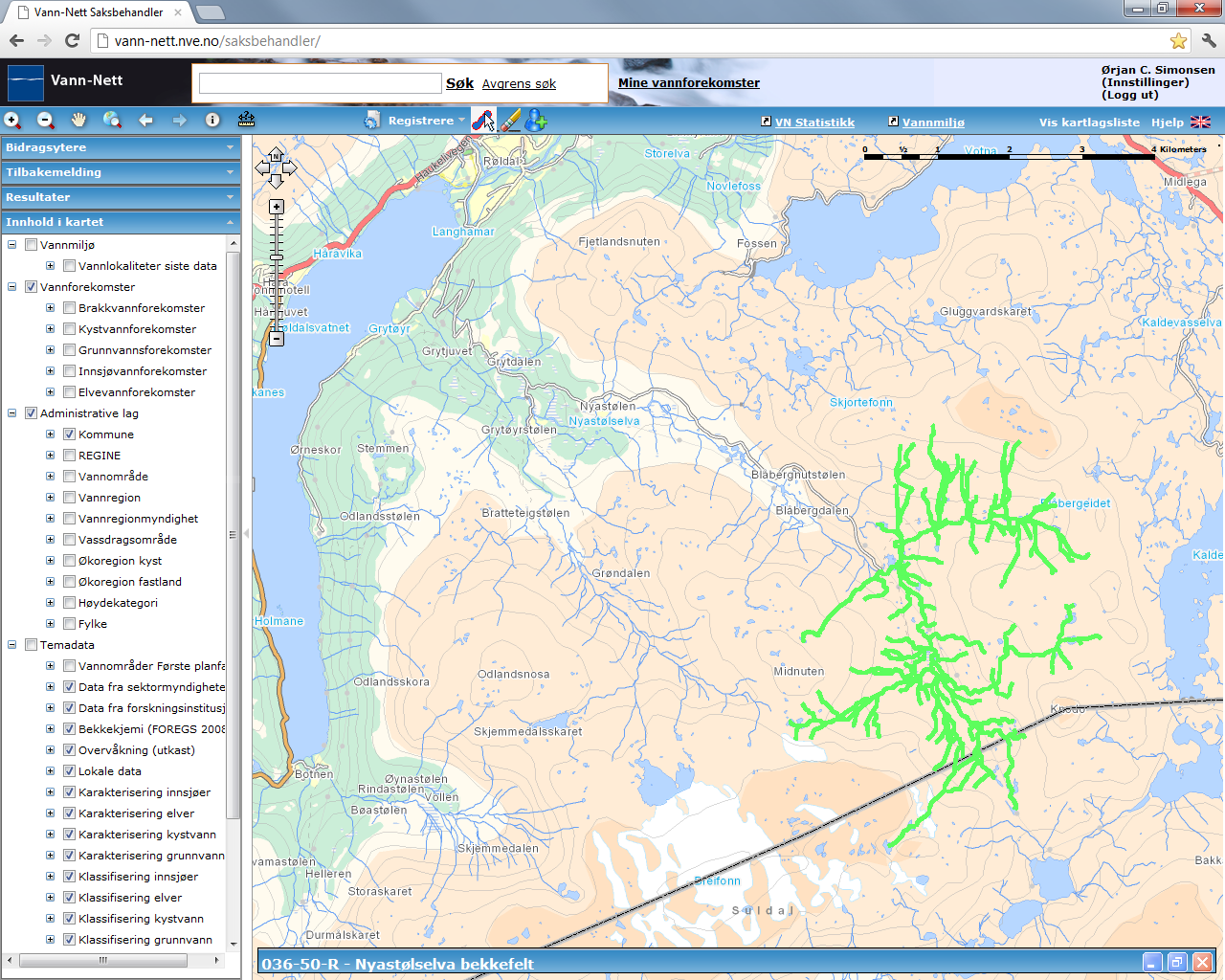This screenshot has height=980, width=1225.
Task: Collapse the Vannmiljø tree node
Action: [12, 245]
